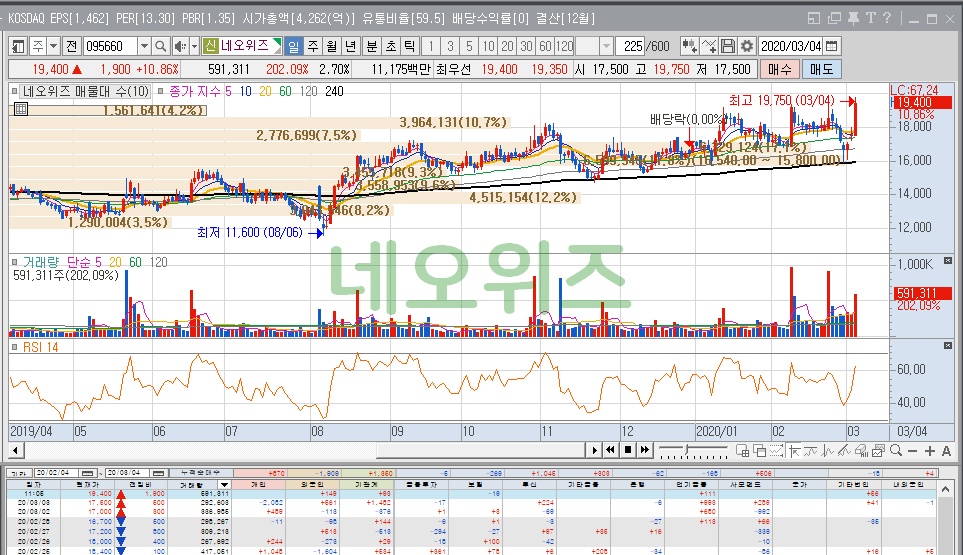Click the add chart pane icon
The image size is (963, 555).
click(x=743, y=451)
